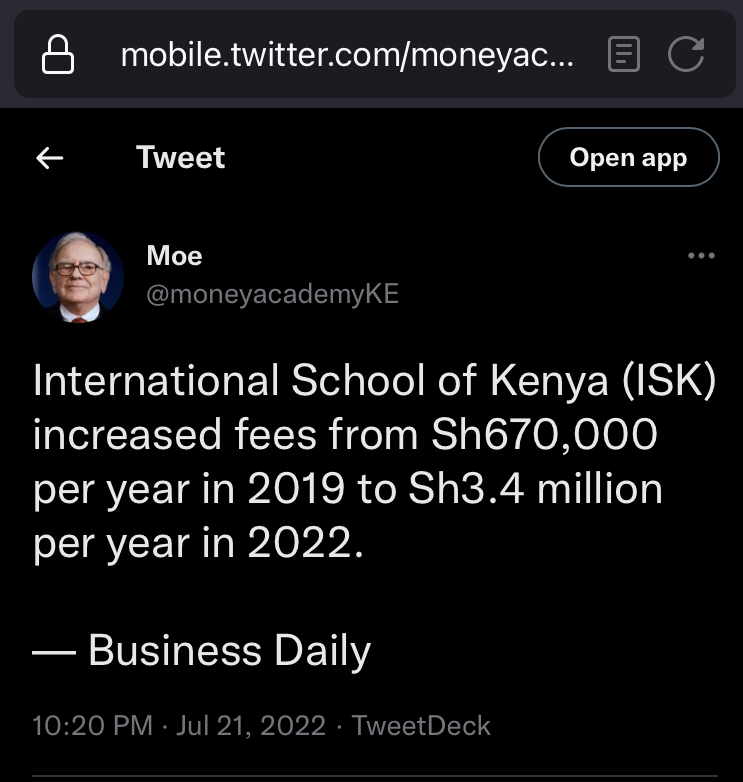Tap the @moneyacademyKE handle
This screenshot has height=782, width=743.
click(x=272, y=296)
